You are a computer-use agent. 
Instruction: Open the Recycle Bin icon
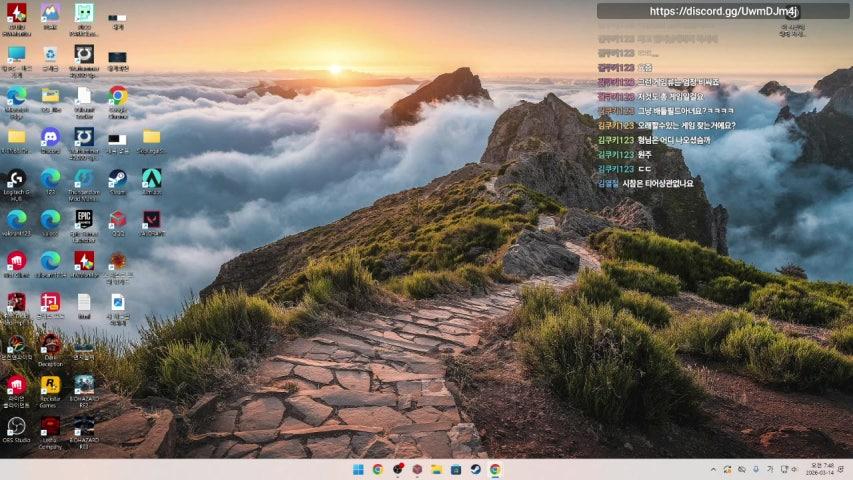50,54
